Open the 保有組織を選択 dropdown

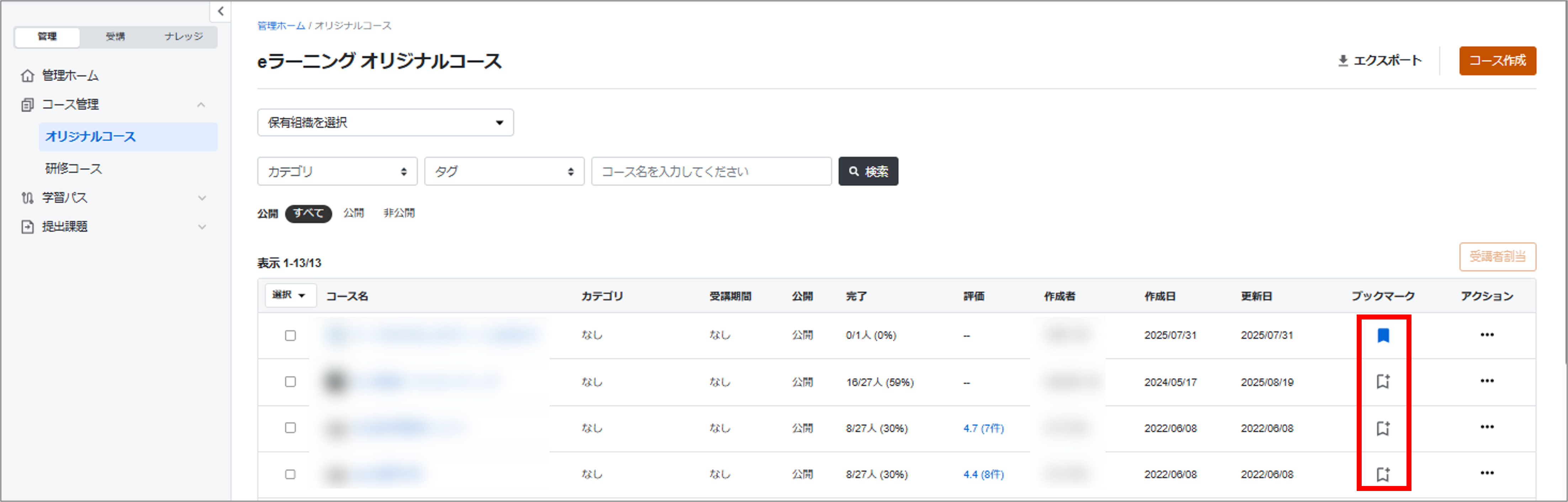tap(385, 122)
